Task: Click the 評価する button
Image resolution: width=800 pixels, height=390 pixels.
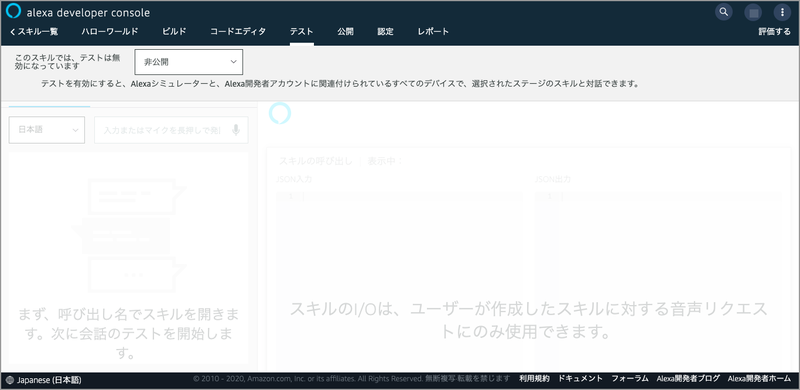Action: [x=774, y=32]
